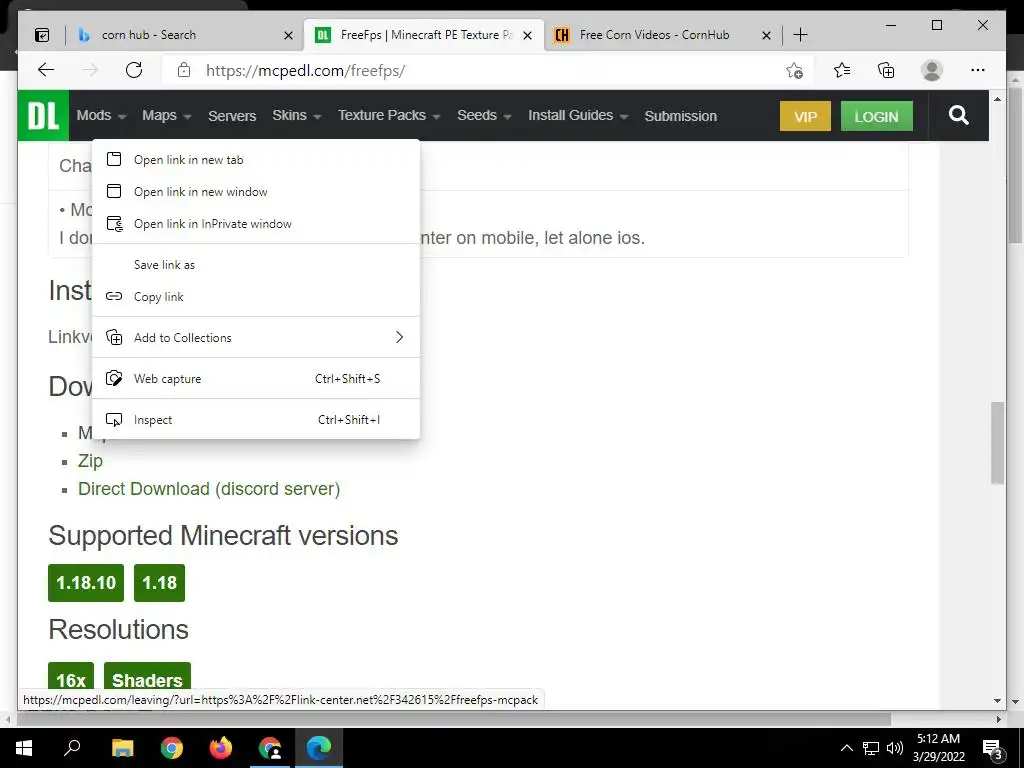Open the Favorites list icon
The image size is (1024, 768).
point(842,70)
